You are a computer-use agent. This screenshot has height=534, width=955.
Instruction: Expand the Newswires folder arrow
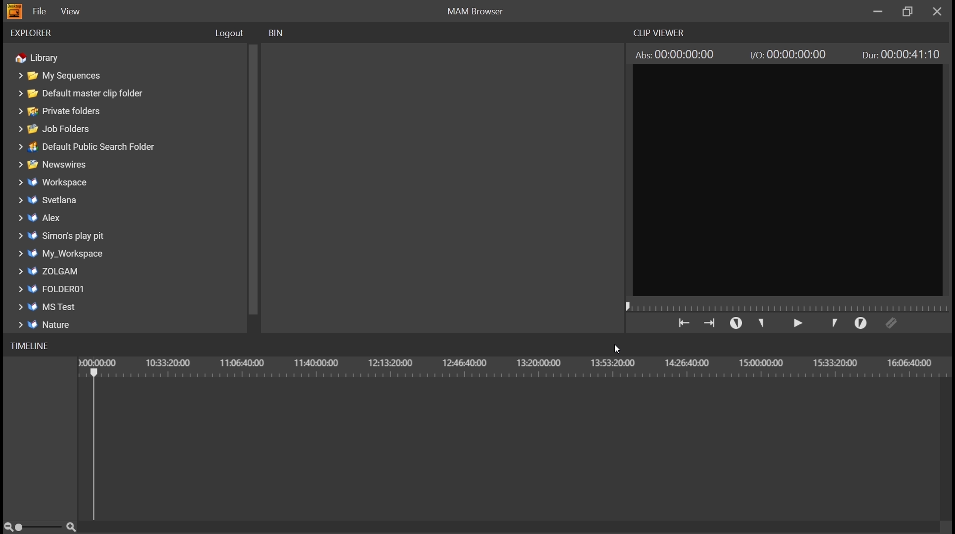pos(21,164)
